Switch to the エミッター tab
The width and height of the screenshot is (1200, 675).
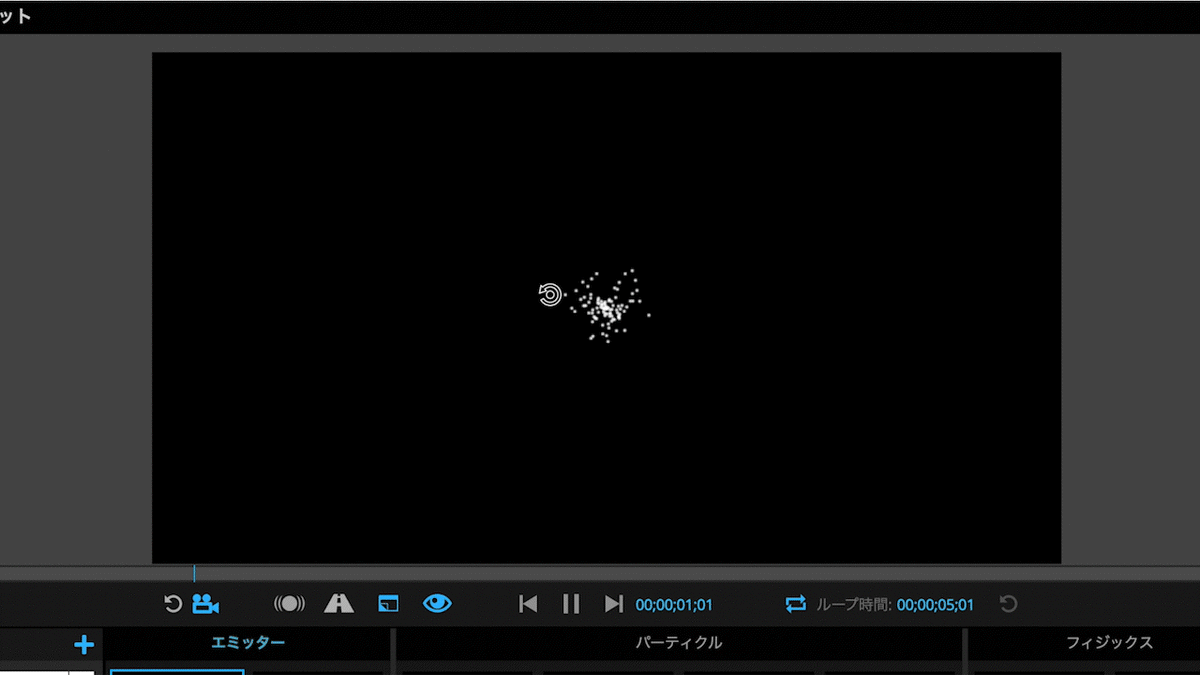point(247,645)
